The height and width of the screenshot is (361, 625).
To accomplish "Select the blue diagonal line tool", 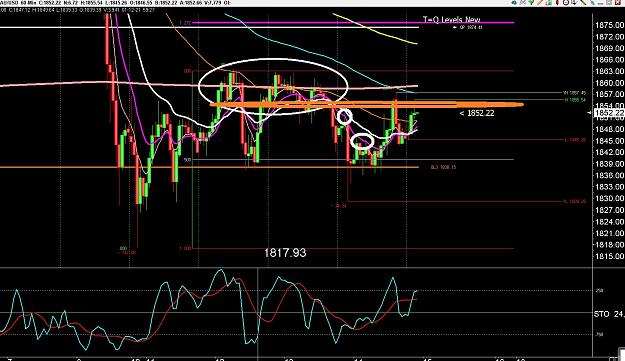I will tap(592, 2).
